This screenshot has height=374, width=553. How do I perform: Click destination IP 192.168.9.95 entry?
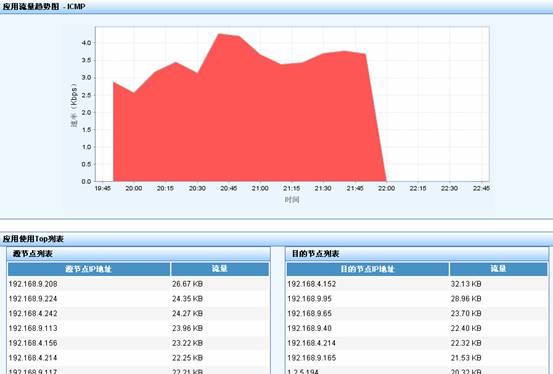(x=417, y=299)
